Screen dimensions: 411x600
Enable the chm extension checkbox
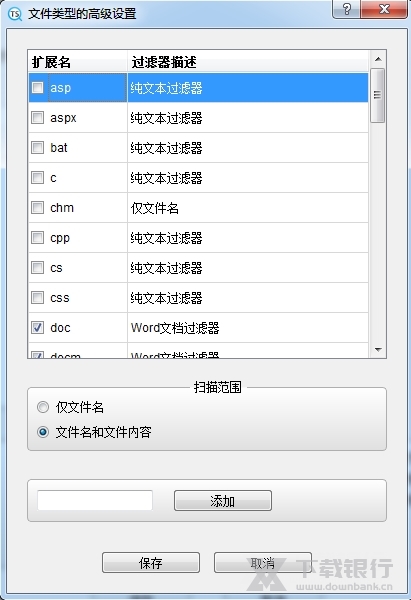pyautogui.click(x=38, y=207)
